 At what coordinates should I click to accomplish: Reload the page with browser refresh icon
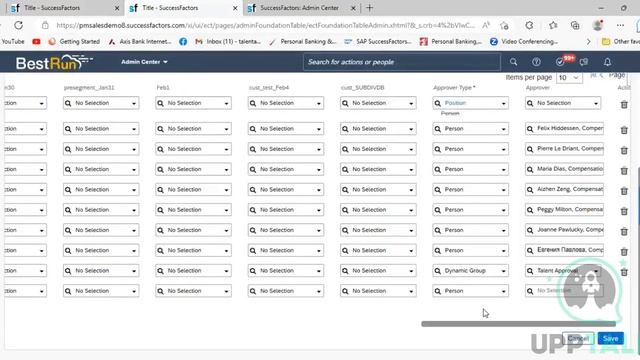click(18, 25)
